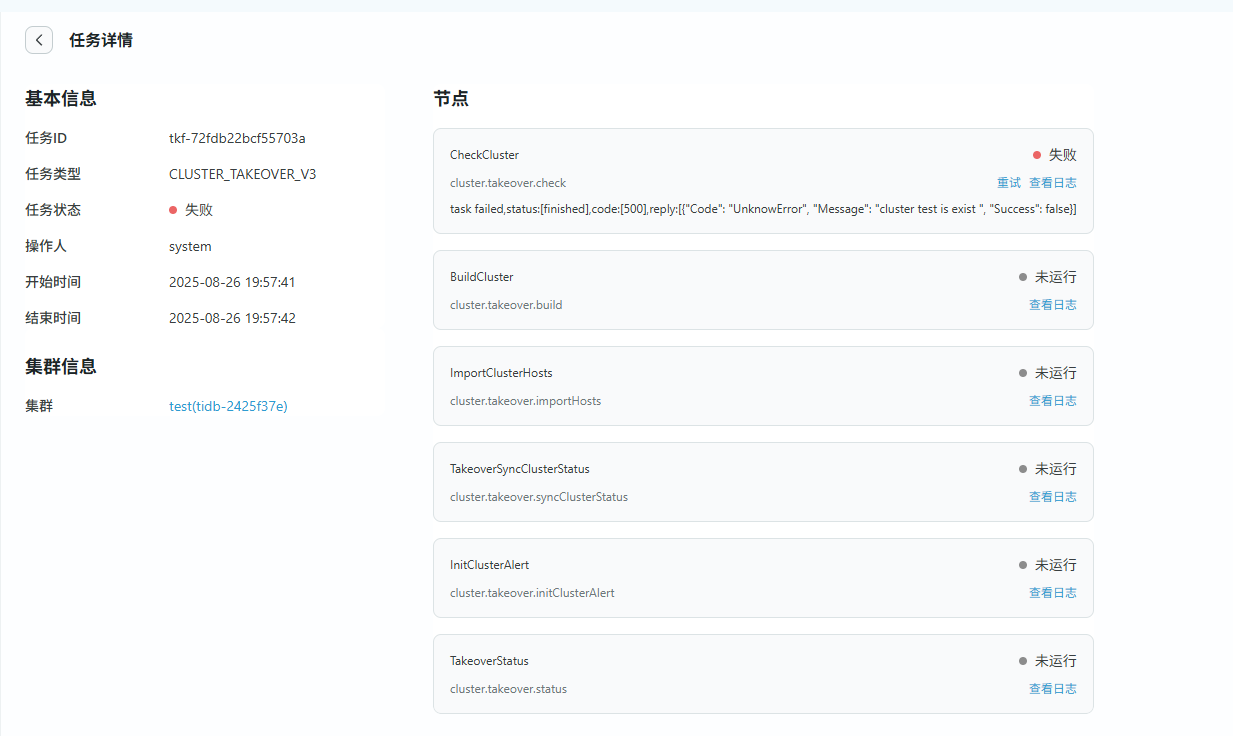
Task: Click the CheckCluster task failed error message
Action: pos(762,208)
